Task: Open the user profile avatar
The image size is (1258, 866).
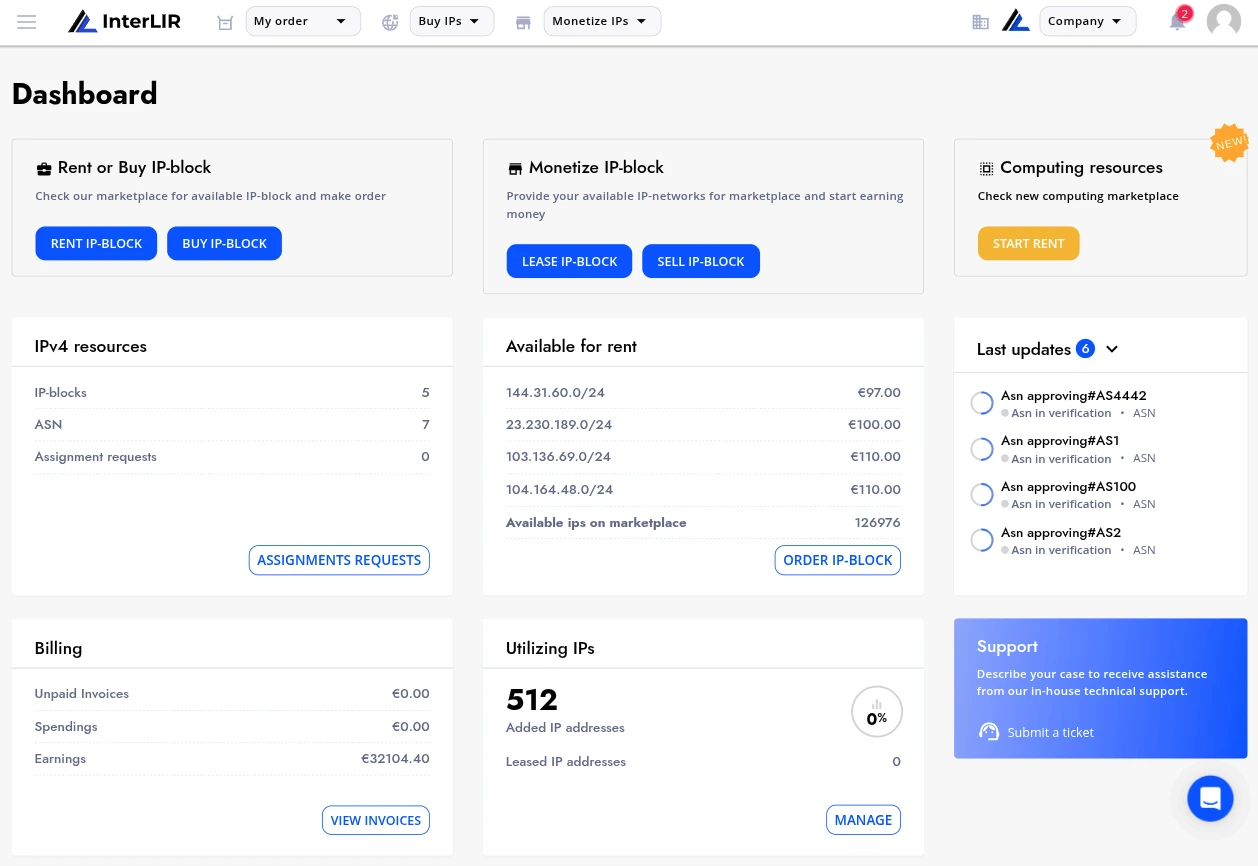Action: 1223,21
